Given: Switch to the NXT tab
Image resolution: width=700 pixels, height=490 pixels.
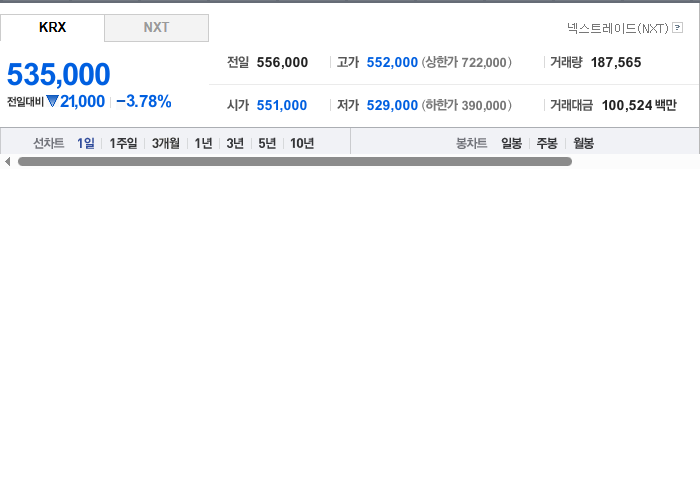Looking at the screenshot, I should click(156, 28).
